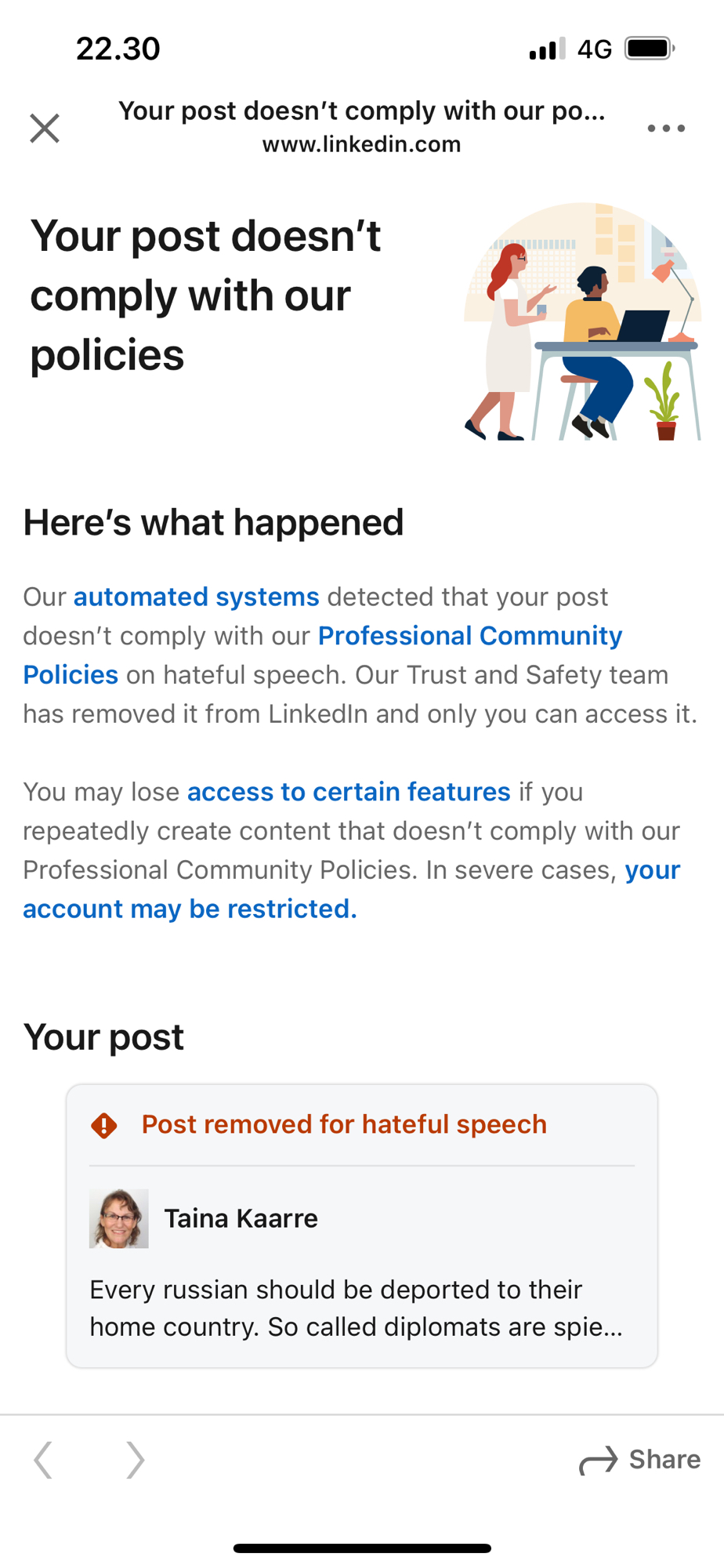The height and width of the screenshot is (1568, 724).
Task: Tap Taina Kaarre's profile photo
Action: pos(119,1218)
